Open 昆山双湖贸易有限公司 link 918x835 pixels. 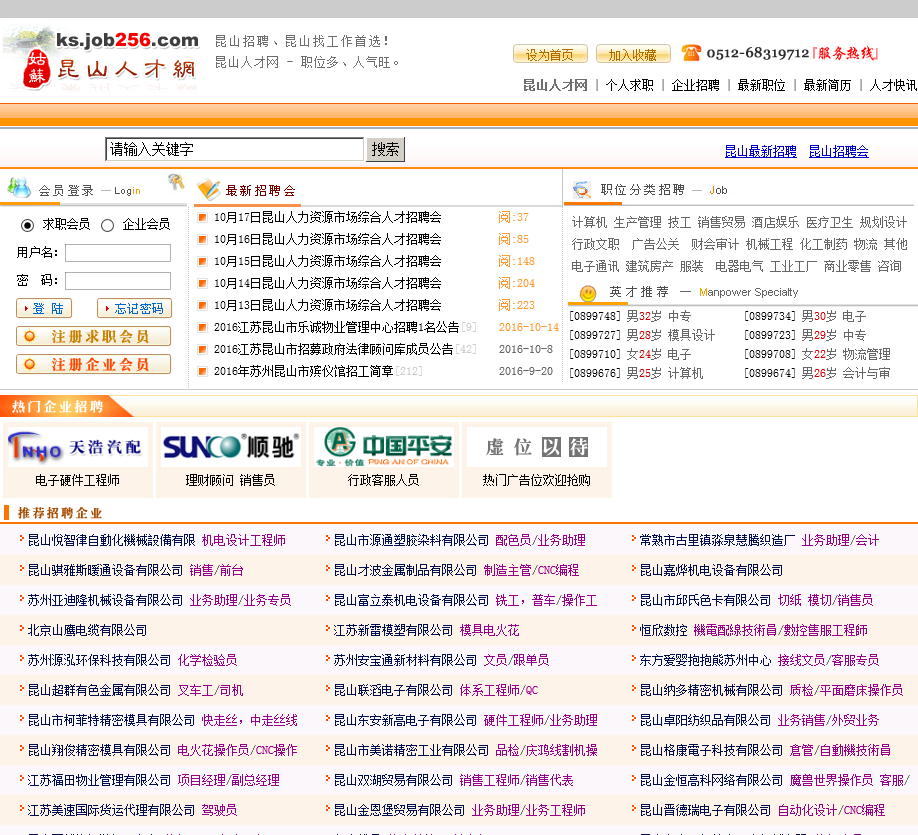pyautogui.click(x=393, y=781)
